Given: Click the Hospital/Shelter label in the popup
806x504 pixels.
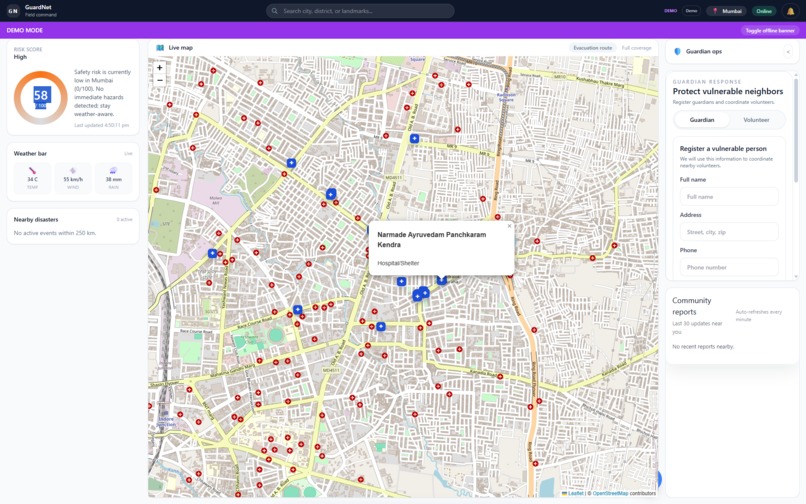Looking at the screenshot, I should (398, 263).
